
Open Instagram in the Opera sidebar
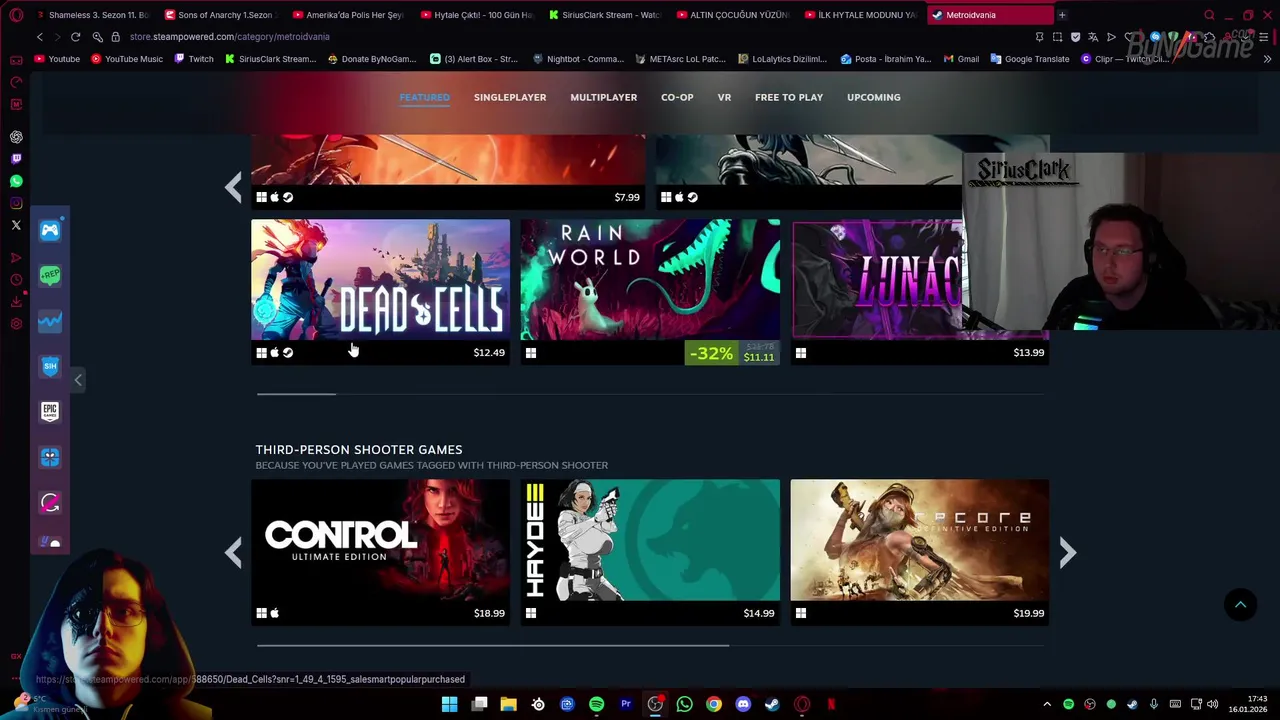coord(16,203)
